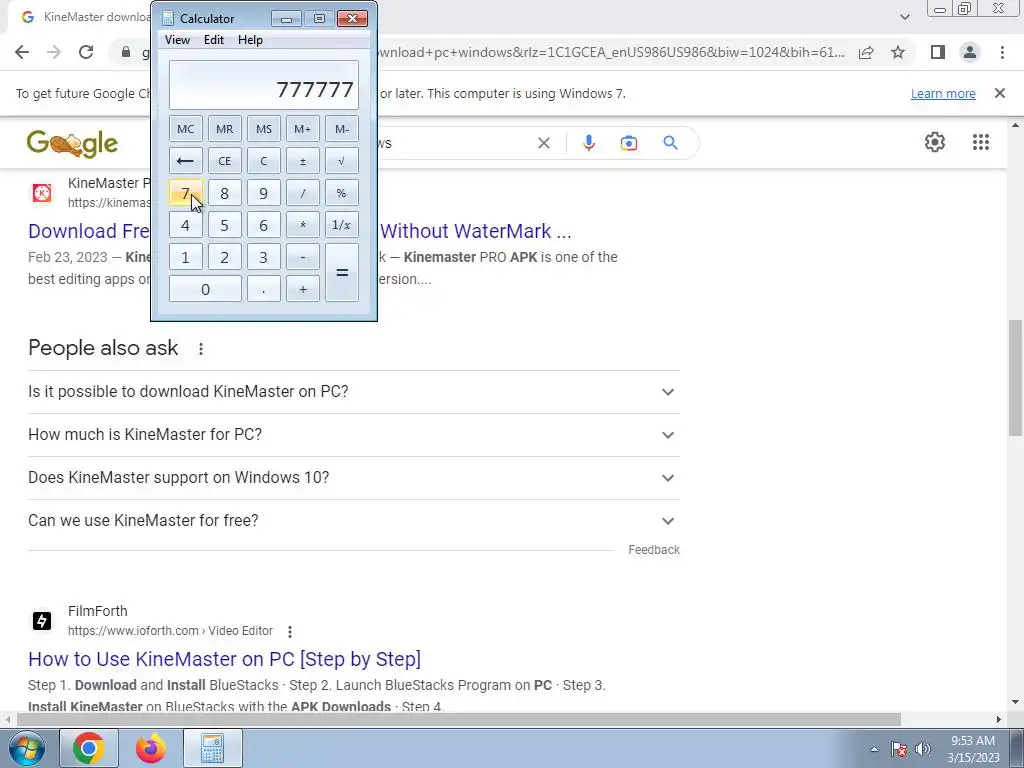This screenshot has height=768, width=1024.
Task: Open the Calculator Help menu
Action: [x=250, y=40]
